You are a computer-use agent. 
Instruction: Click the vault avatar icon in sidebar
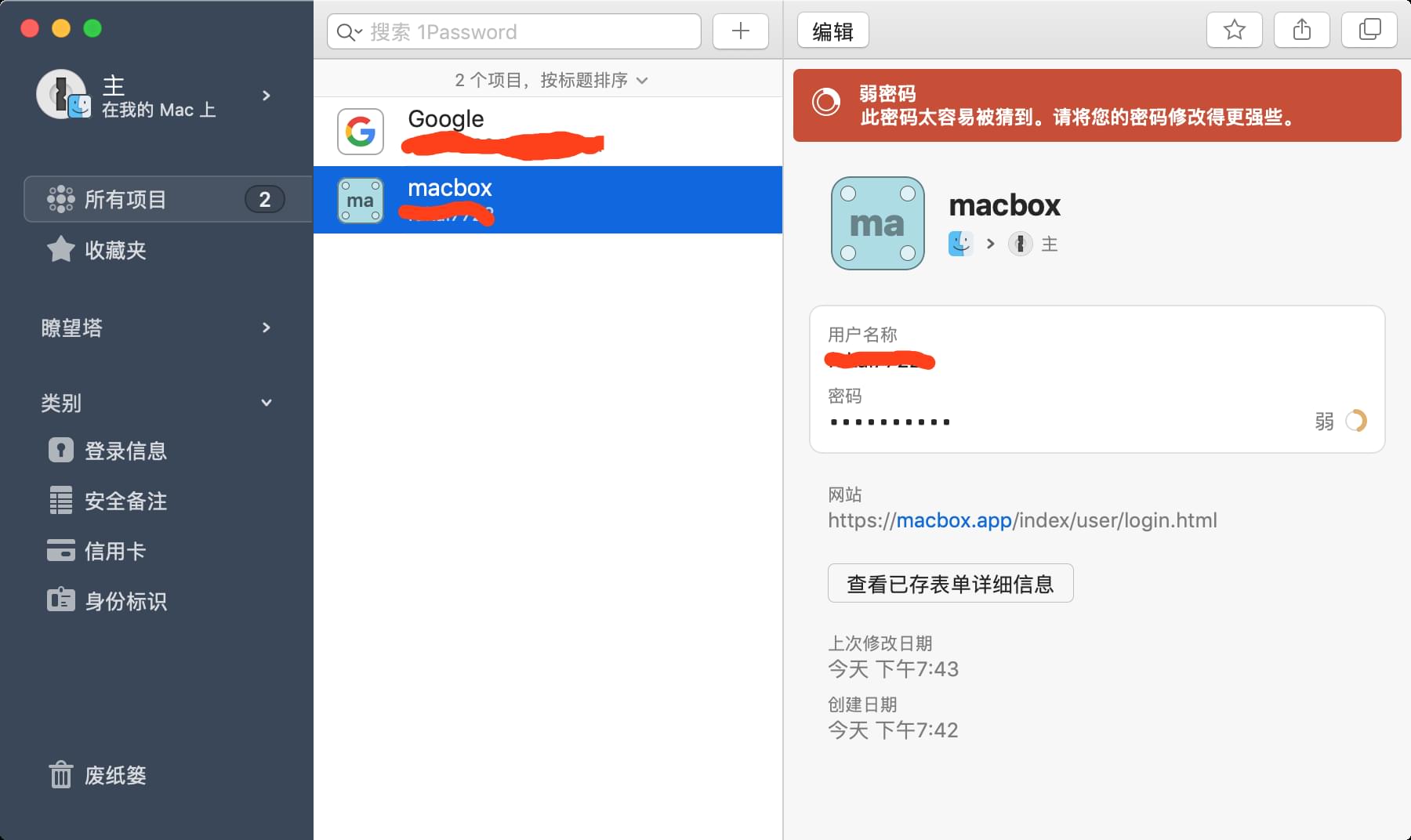pos(63,95)
